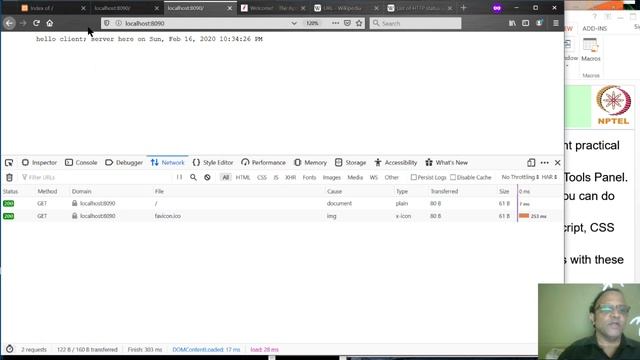Open the page actions three-dot menu

click(x=336, y=23)
